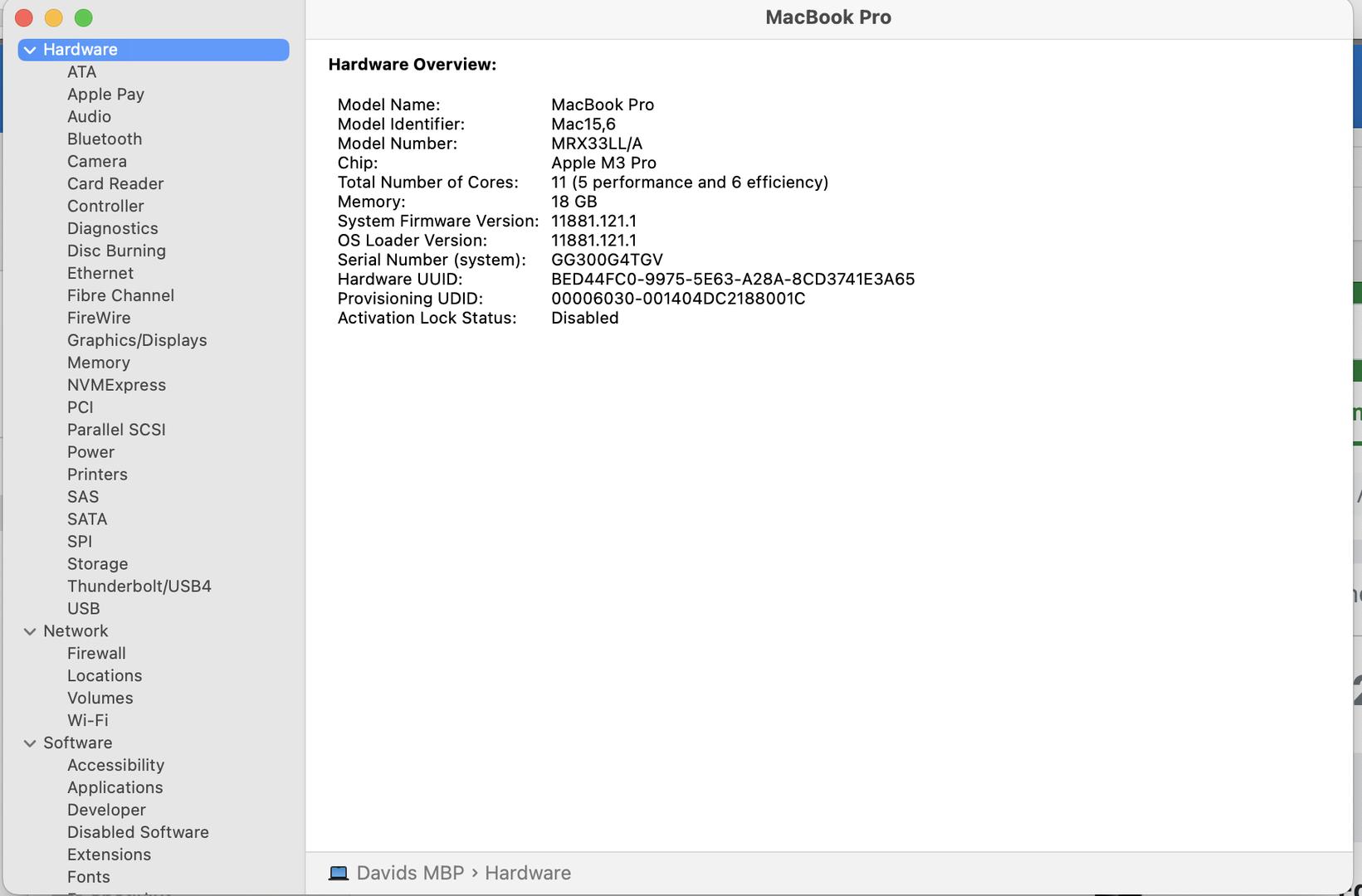Open Firewall under Network
This screenshot has height=896, width=1362.
click(96, 655)
